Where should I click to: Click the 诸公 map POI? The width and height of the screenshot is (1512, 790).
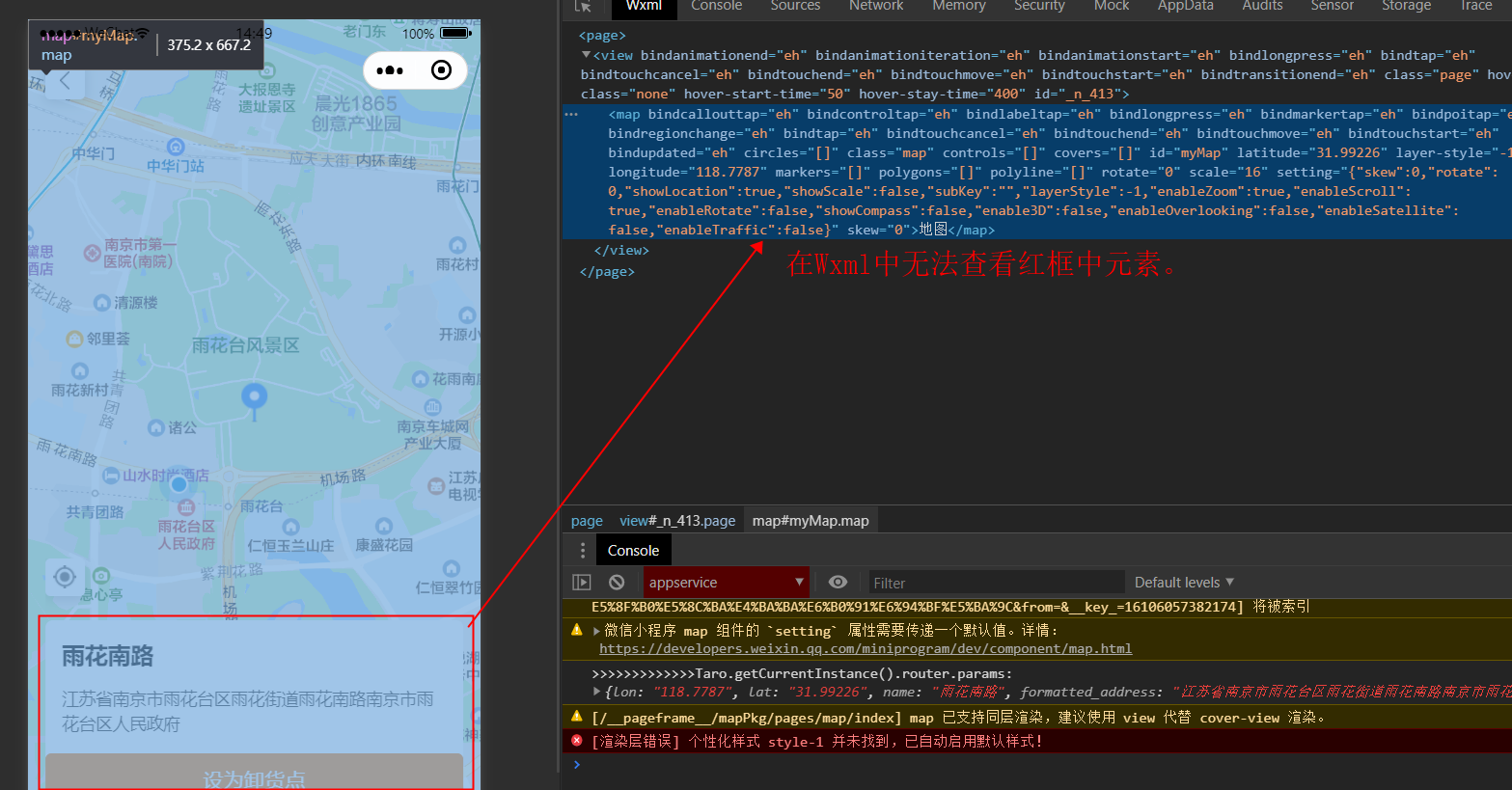(156, 427)
